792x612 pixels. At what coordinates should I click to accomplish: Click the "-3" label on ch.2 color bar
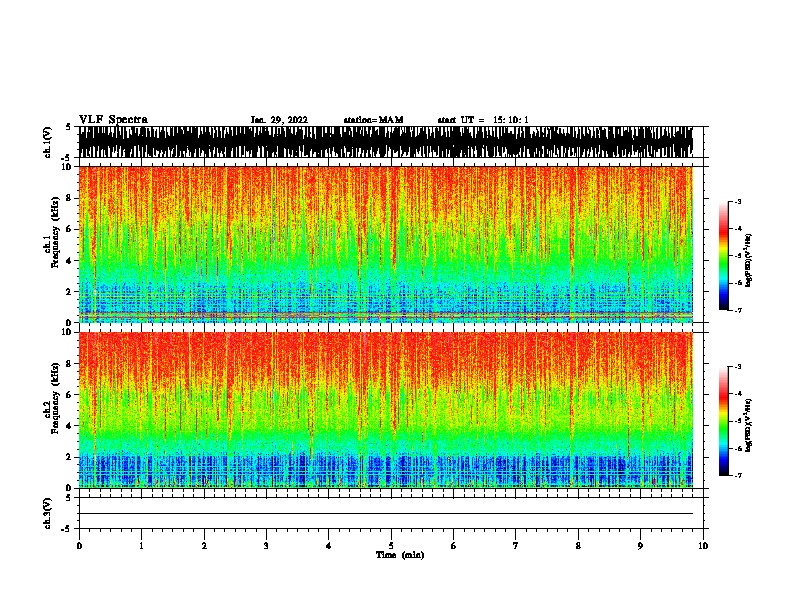737,367
